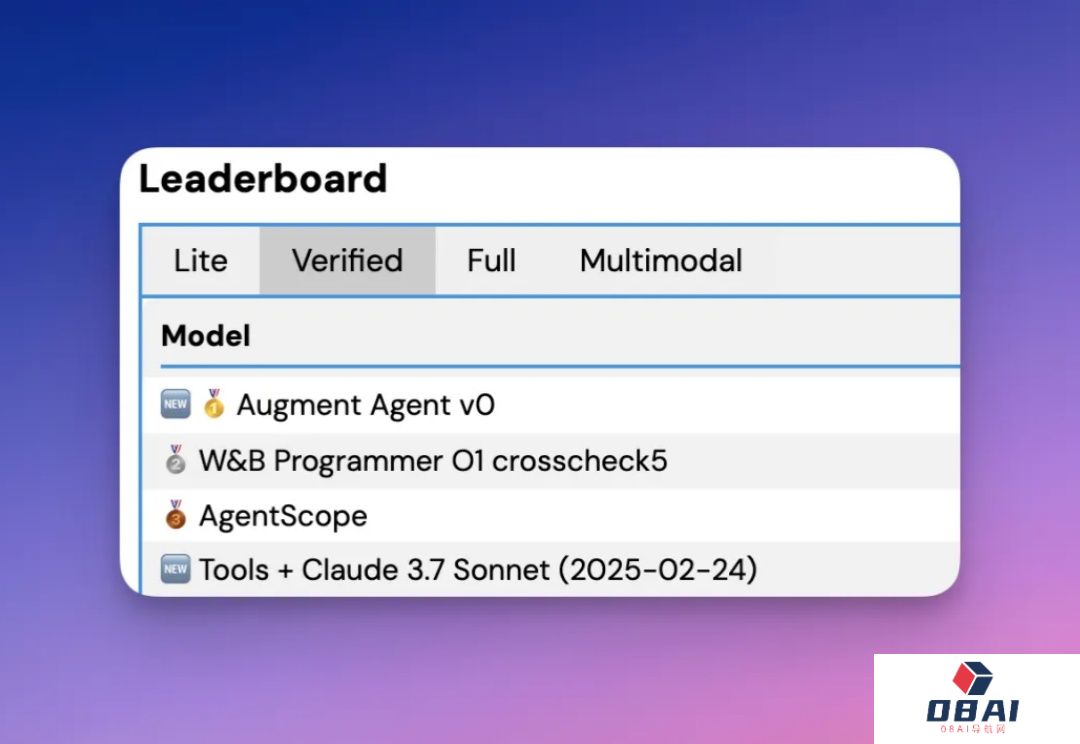
Task: Click the NEW badge on the Augment Agent row
Action: point(175,404)
